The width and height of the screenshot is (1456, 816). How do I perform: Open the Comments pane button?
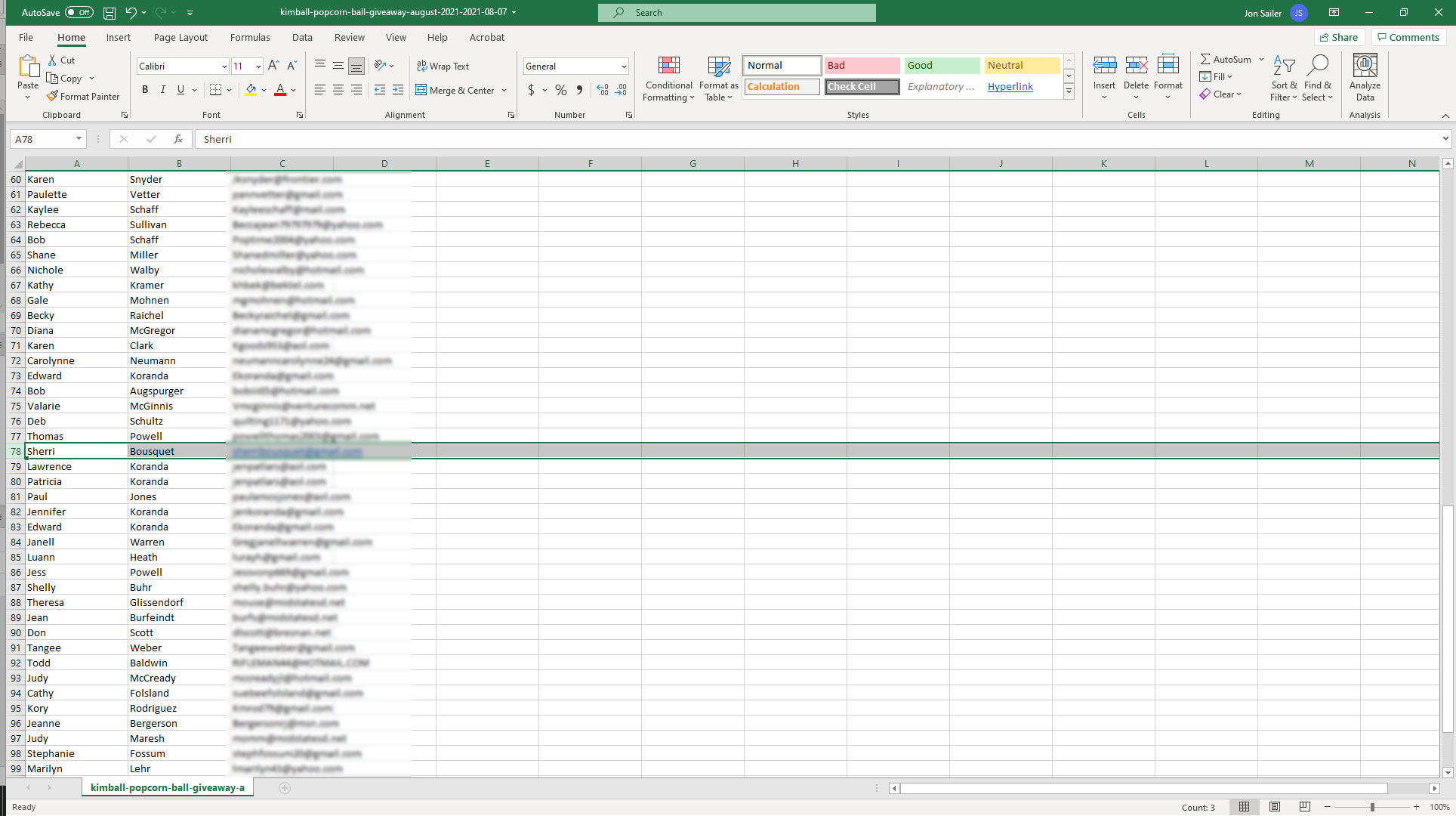1408,37
